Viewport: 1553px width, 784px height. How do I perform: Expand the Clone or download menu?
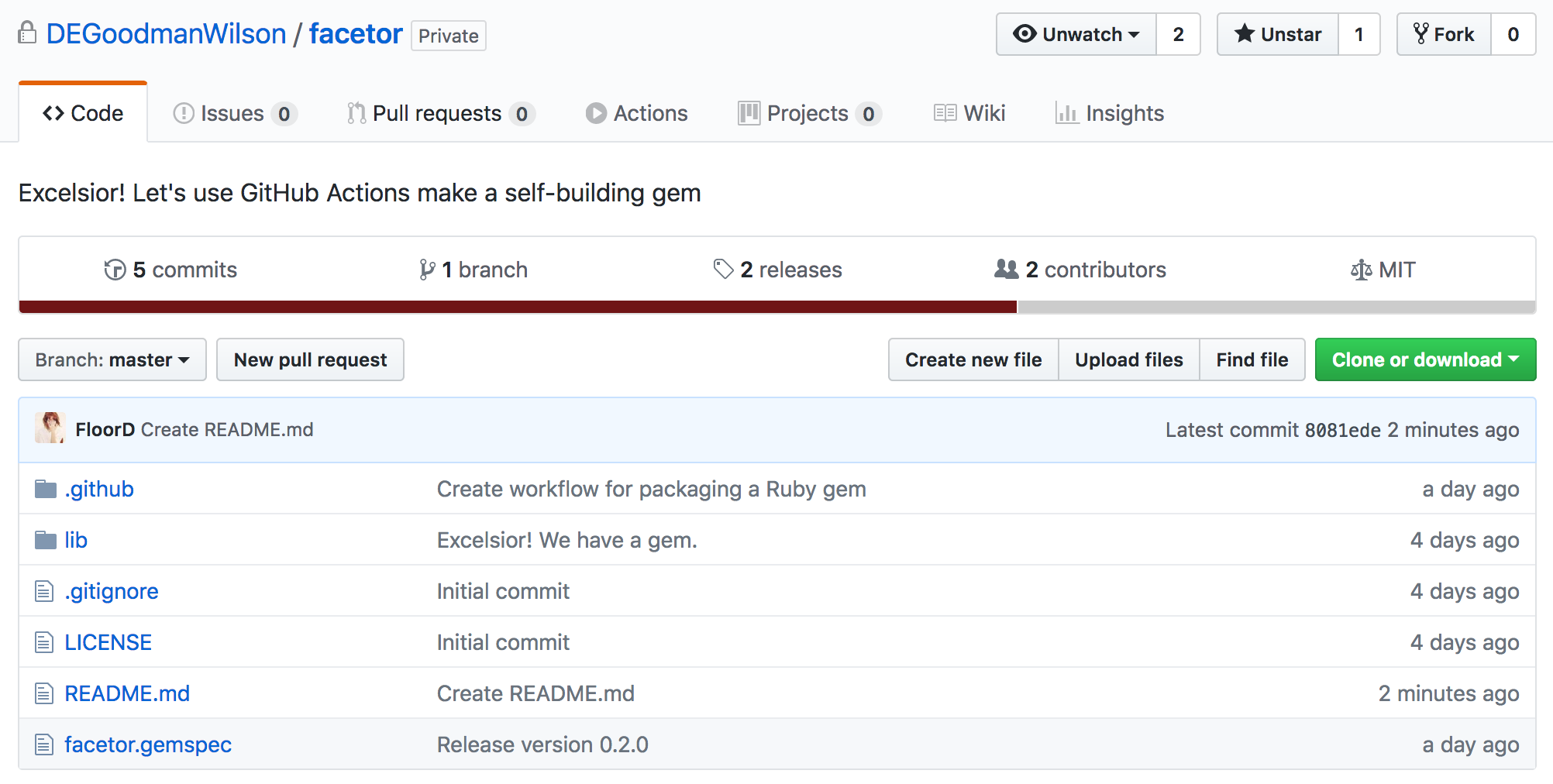coord(1424,360)
